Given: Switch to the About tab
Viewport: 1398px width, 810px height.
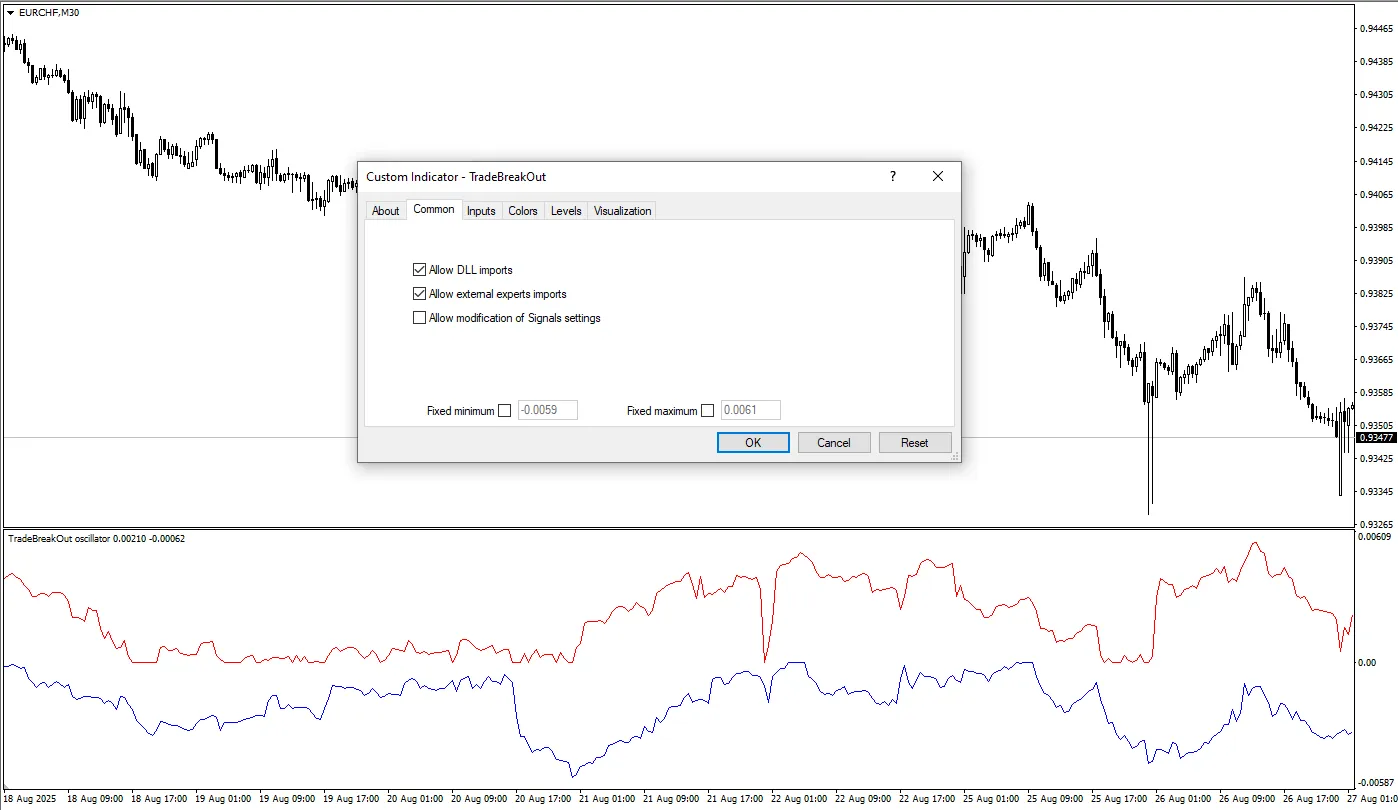Looking at the screenshot, I should pyautogui.click(x=385, y=211).
